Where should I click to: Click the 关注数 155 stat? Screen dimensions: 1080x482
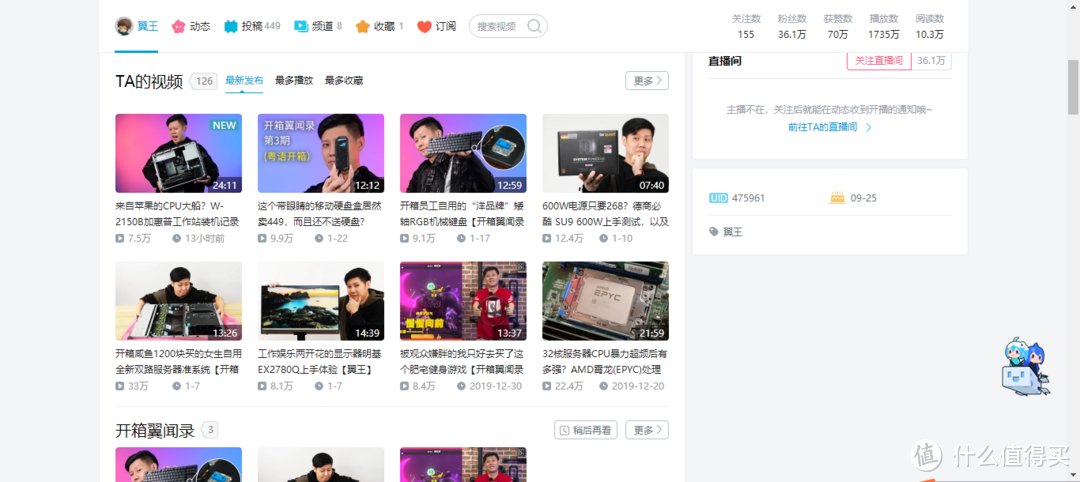point(746,26)
